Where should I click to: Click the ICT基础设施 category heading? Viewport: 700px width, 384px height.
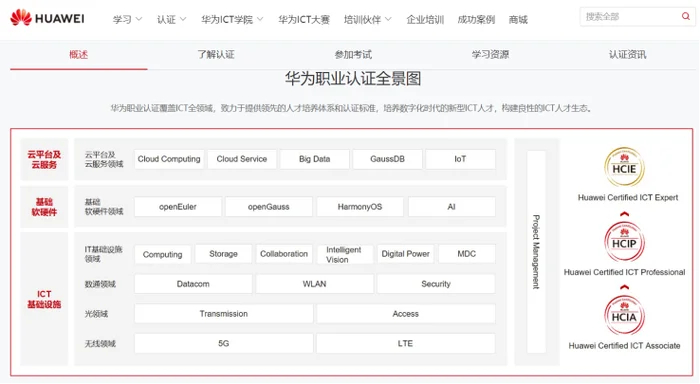click(44, 299)
